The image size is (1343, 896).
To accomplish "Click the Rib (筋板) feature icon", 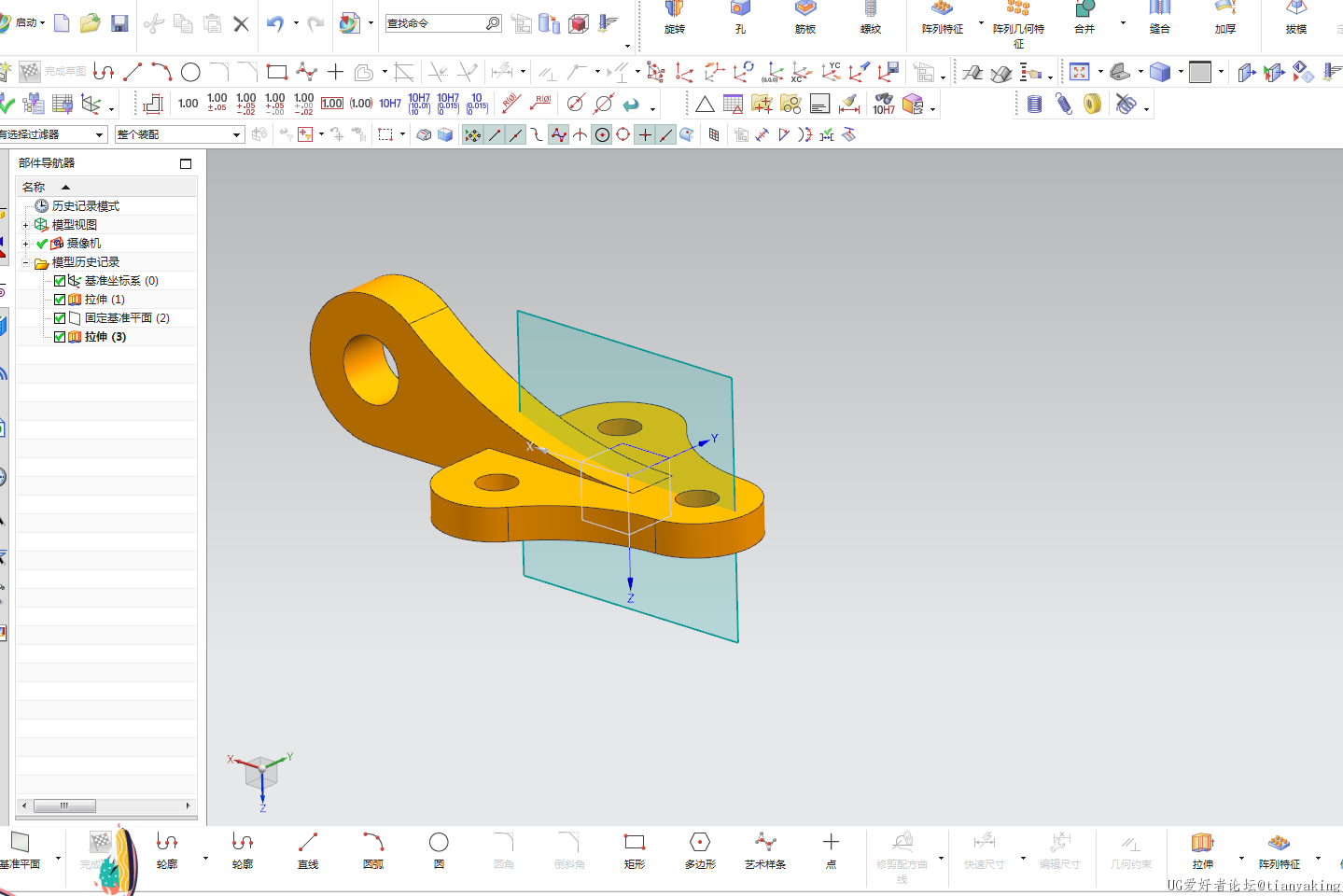I will click(805, 17).
